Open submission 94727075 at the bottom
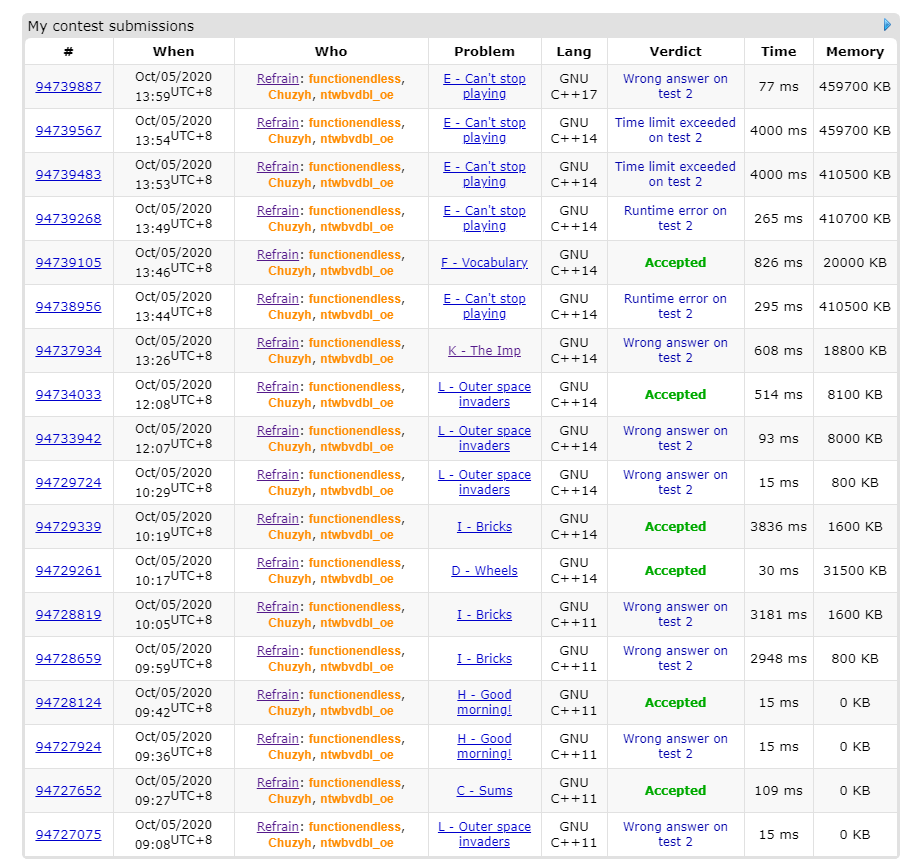This screenshot has height=862, width=908. [x=68, y=835]
